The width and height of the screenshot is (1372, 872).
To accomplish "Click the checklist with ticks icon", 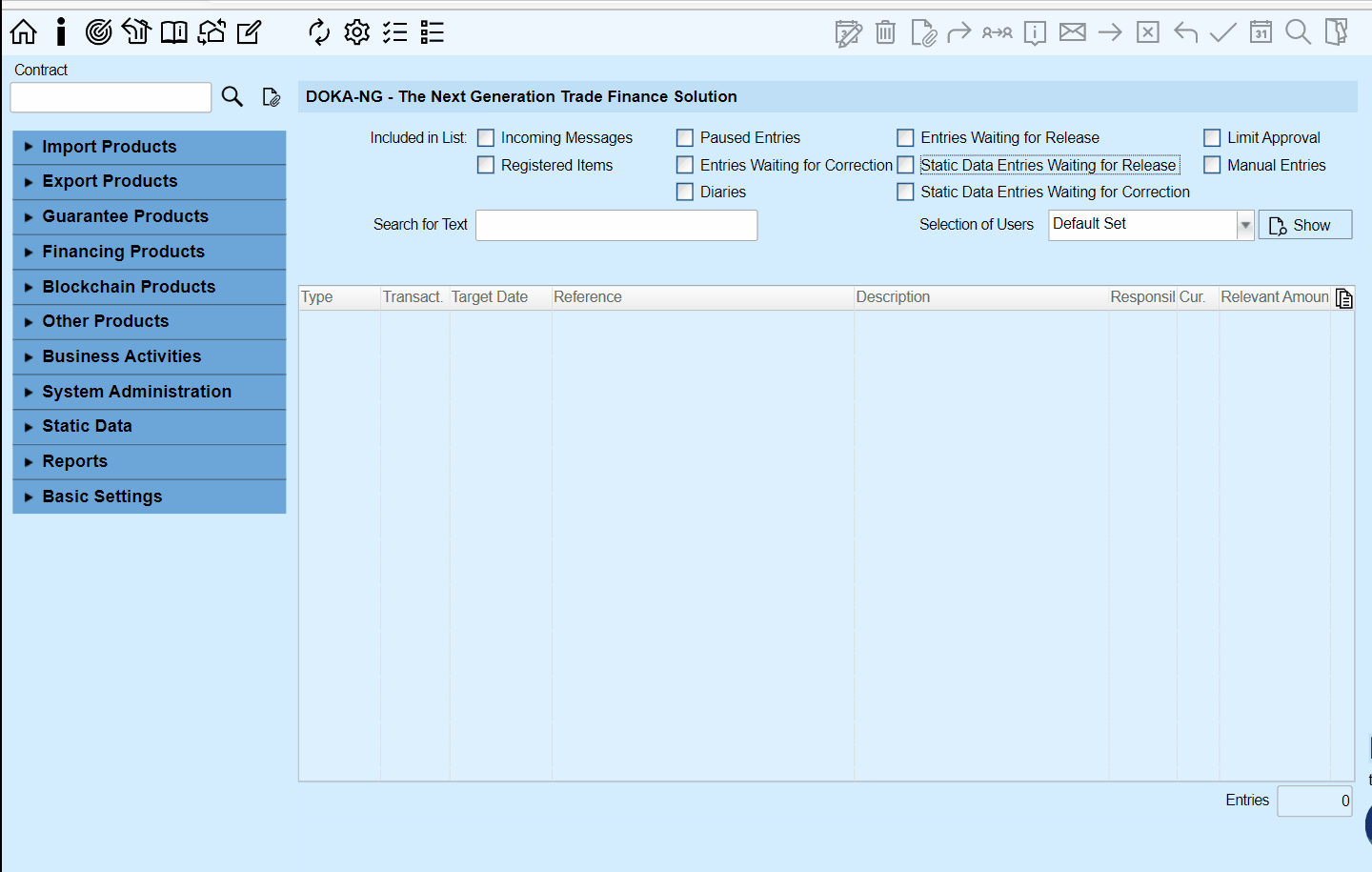I will pos(394,32).
